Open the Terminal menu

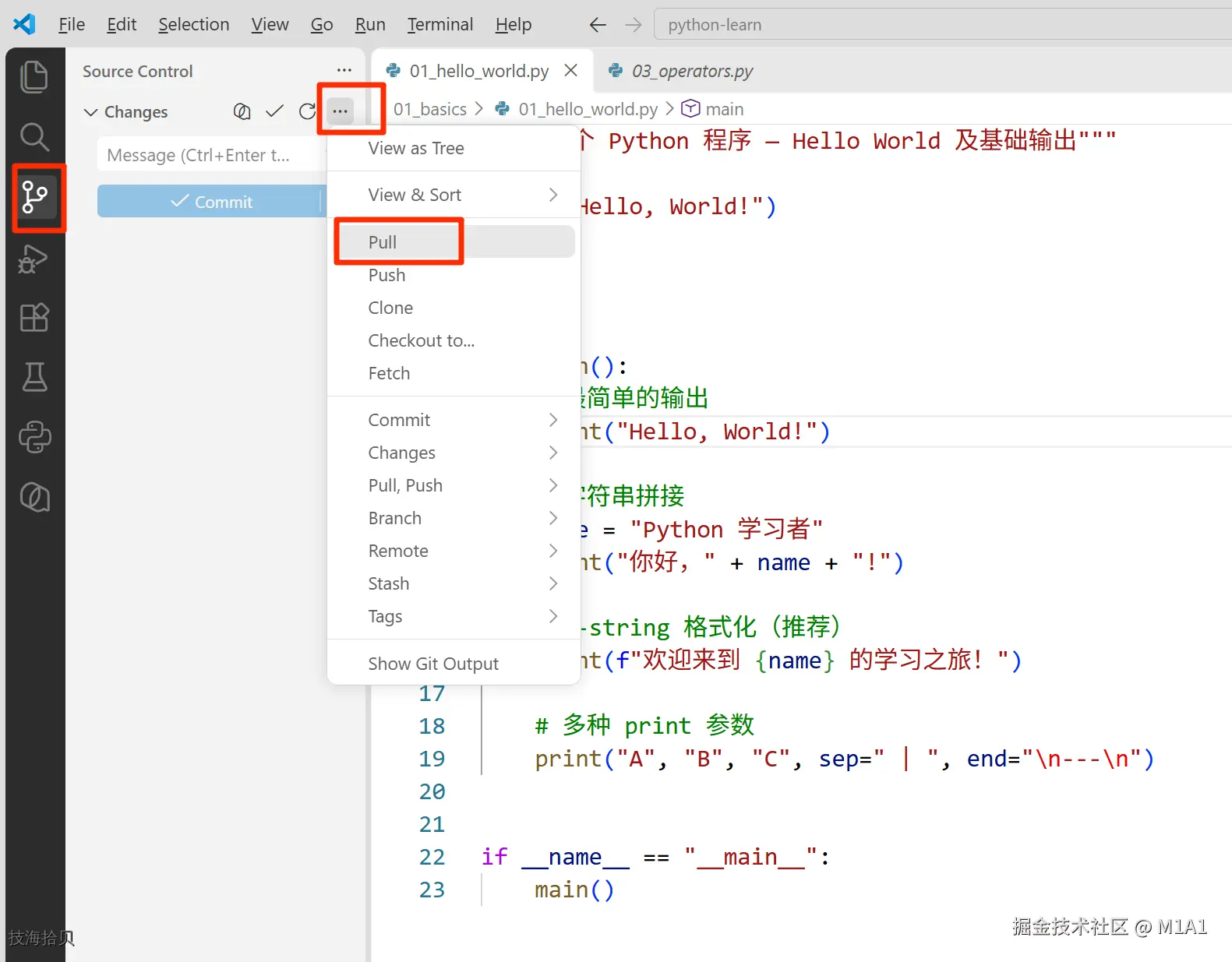pos(439,25)
